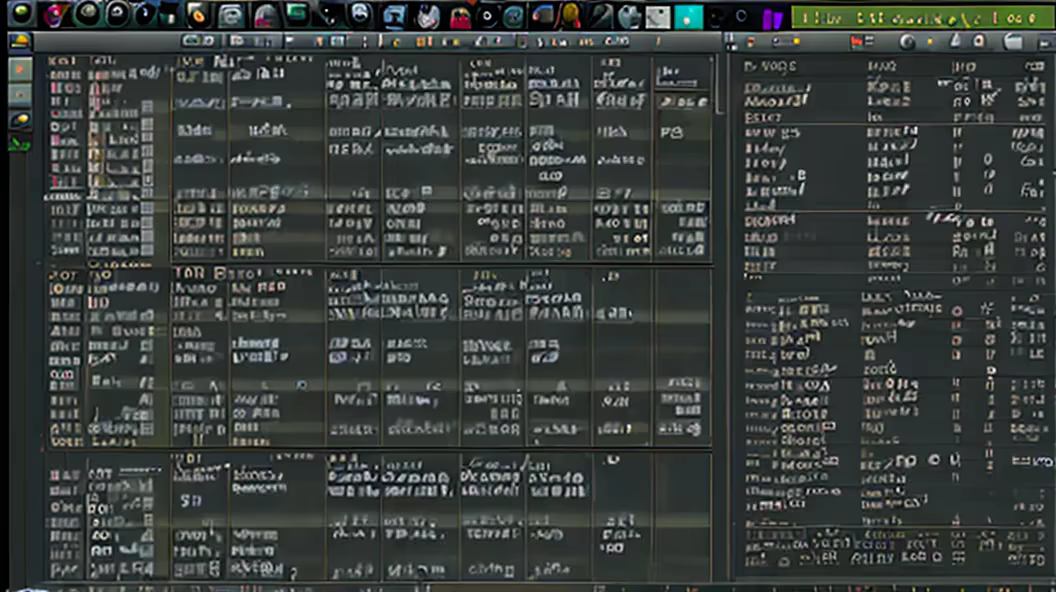Screen dimensions: 1056x592
Task: Expand the small arrow control in the main toolbar
Action: [x=290, y=42]
